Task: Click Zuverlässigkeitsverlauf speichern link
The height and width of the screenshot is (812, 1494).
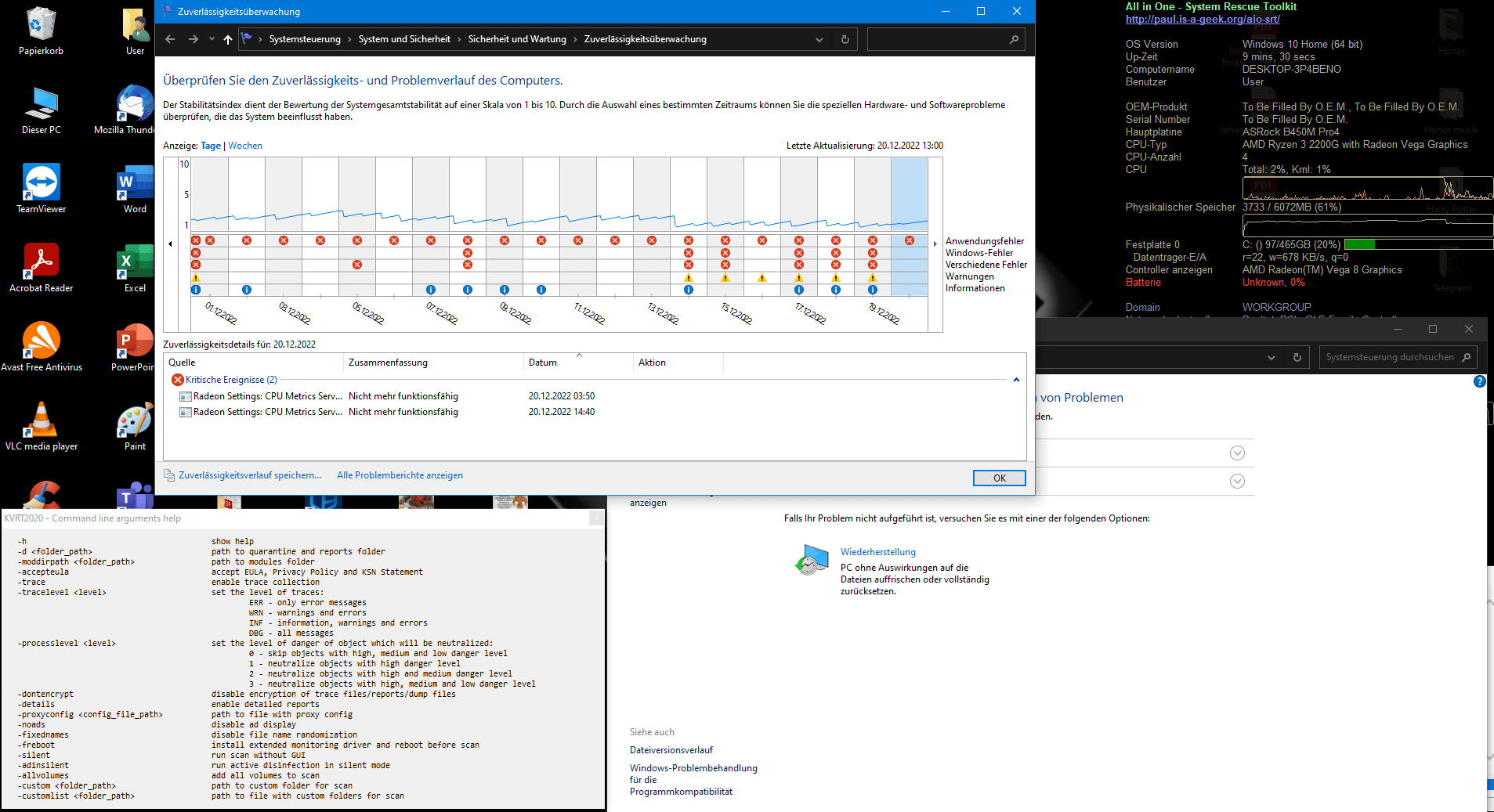Action: coord(250,475)
